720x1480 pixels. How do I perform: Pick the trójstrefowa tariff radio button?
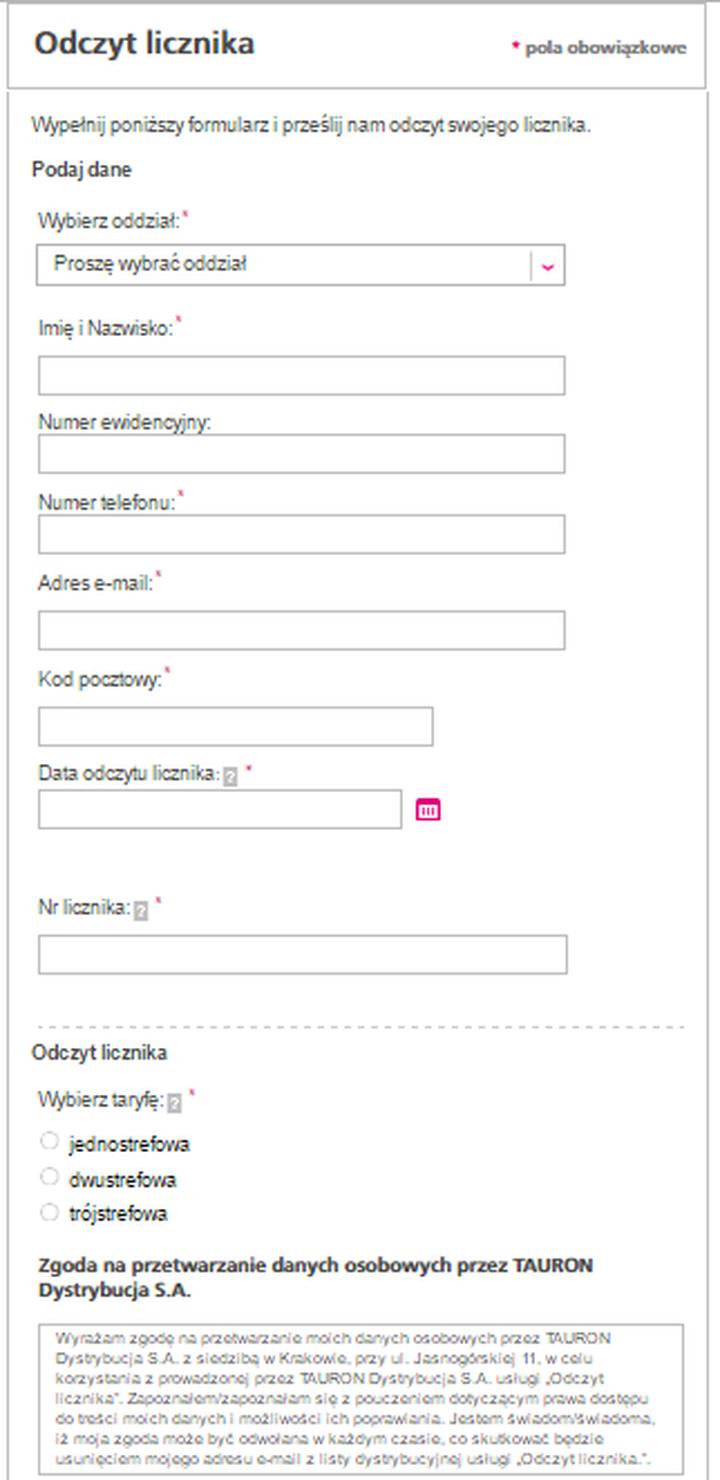coord(49,1213)
